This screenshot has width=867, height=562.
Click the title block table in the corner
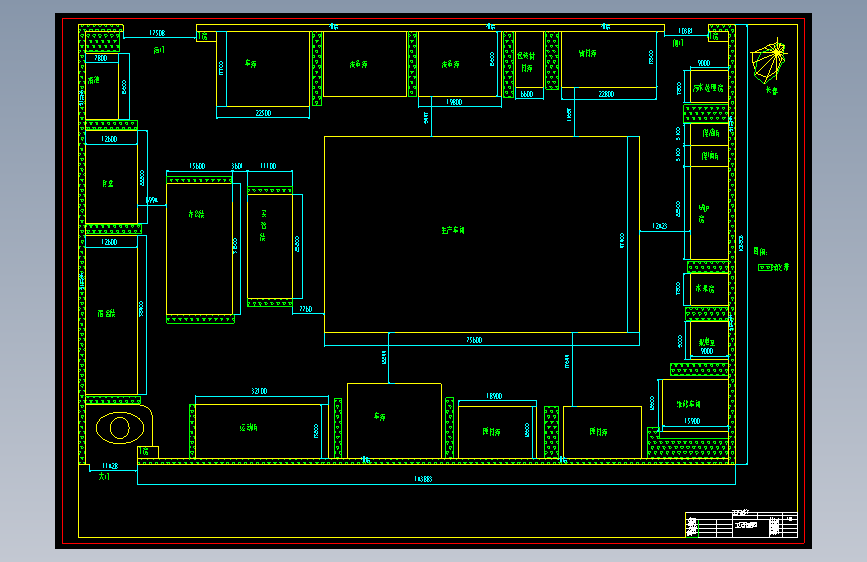tap(741, 524)
